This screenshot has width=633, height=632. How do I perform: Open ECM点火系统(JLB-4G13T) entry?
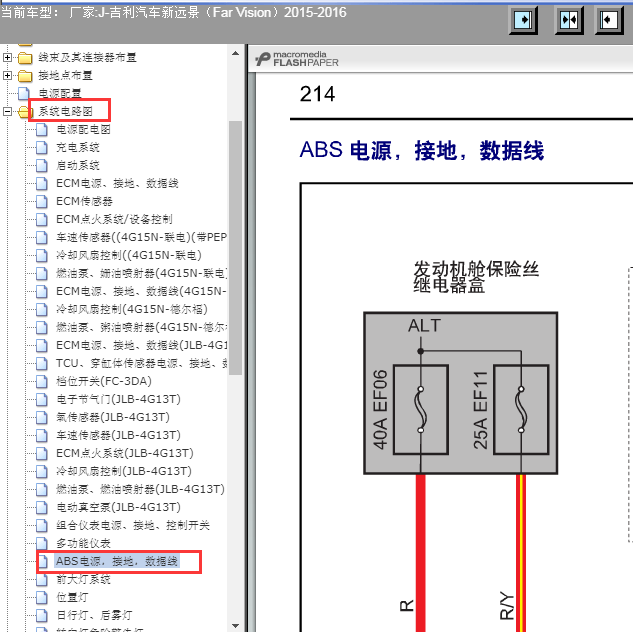coord(125,454)
